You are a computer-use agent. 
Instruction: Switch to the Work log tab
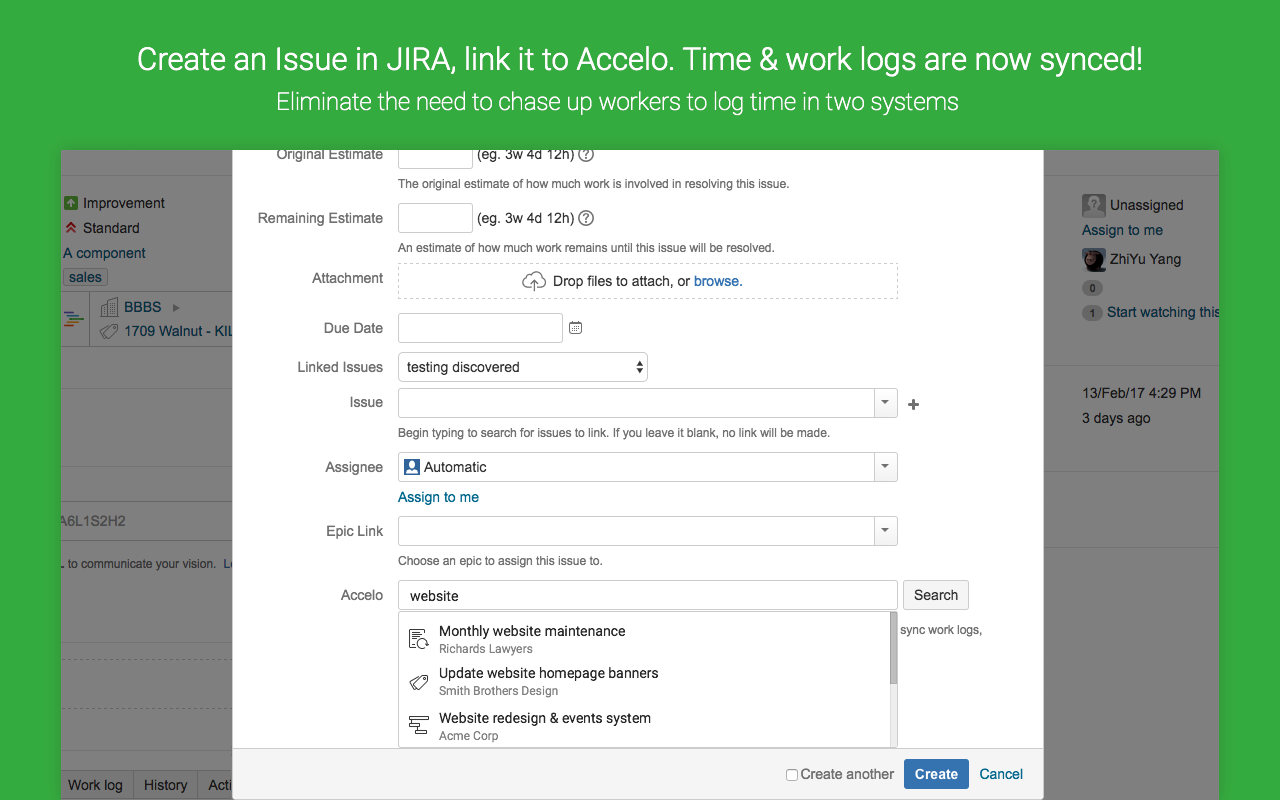click(95, 785)
